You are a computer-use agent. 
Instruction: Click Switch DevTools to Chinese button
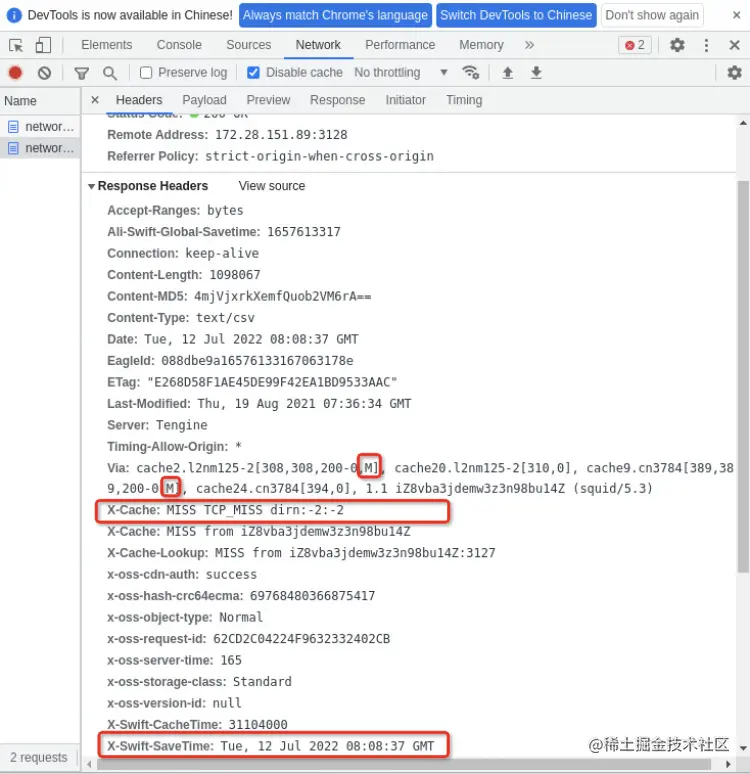(516, 15)
